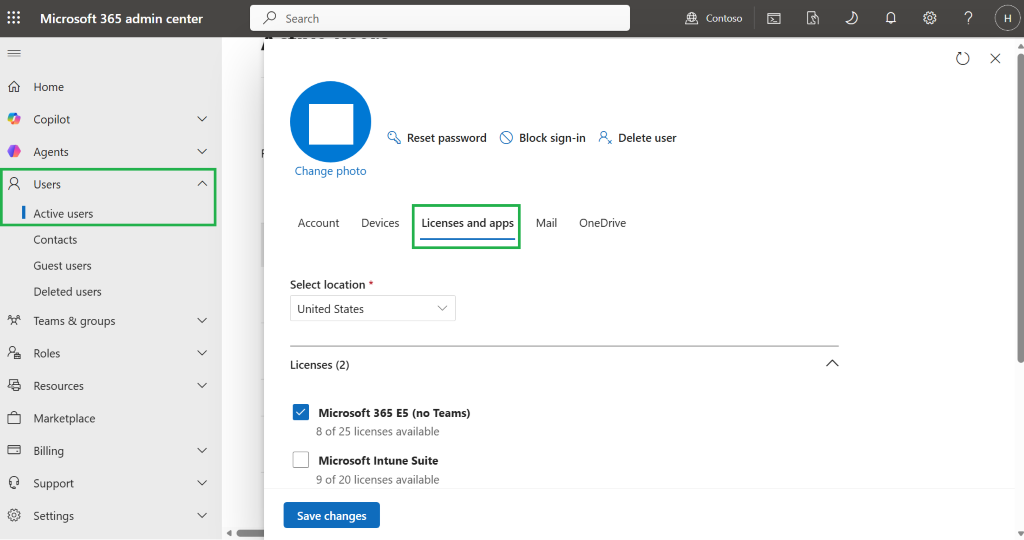Image resolution: width=1024 pixels, height=540 pixels.
Task: Open notifications bell icon
Action: point(890,18)
